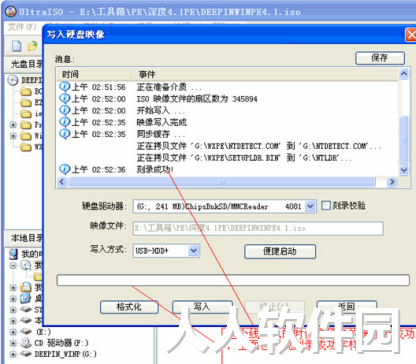Click the DEEPIN_WINP (G:) drive icon
416x364 pixels.
coord(26,354)
